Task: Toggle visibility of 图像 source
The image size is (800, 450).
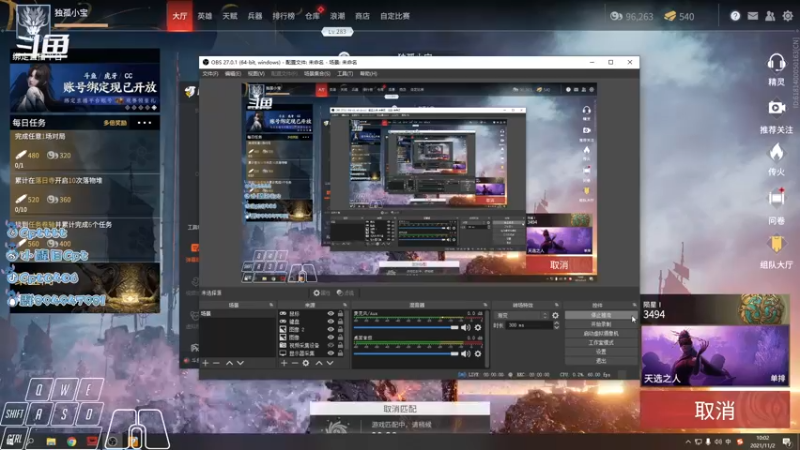Action: coord(331,337)
